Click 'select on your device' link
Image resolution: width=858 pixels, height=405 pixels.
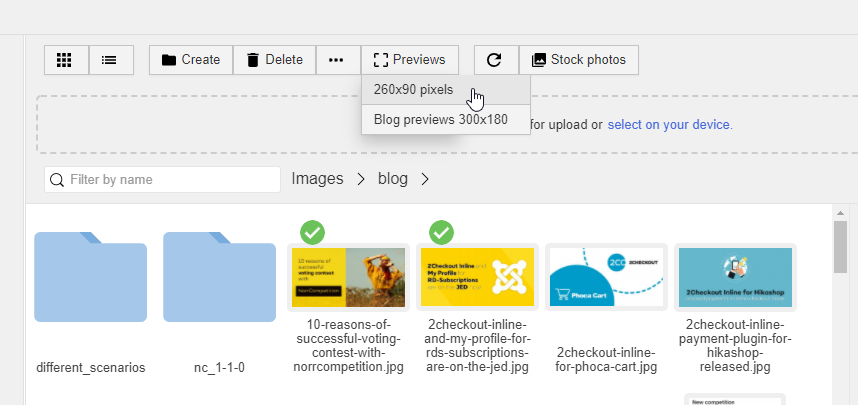pyautogui.click(x=669, y=125)
